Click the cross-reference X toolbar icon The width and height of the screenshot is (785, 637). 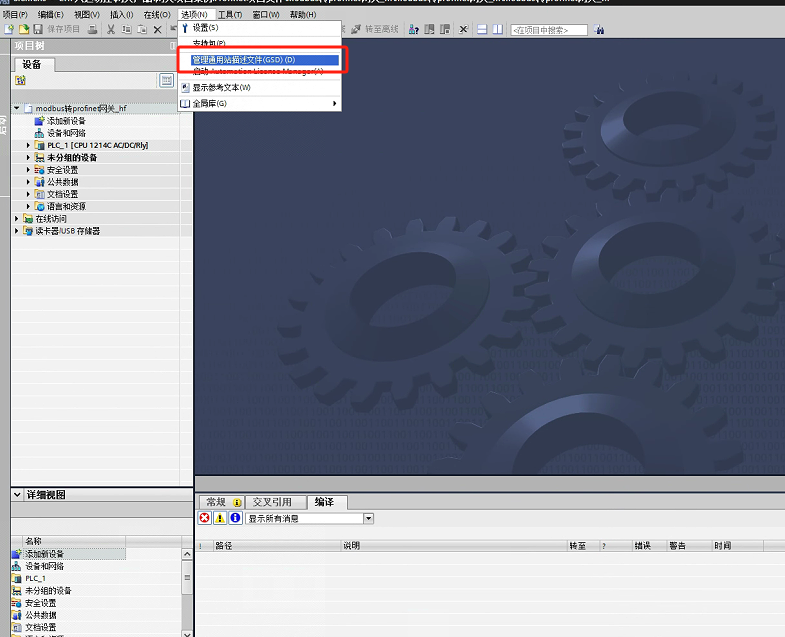[463, 30]
